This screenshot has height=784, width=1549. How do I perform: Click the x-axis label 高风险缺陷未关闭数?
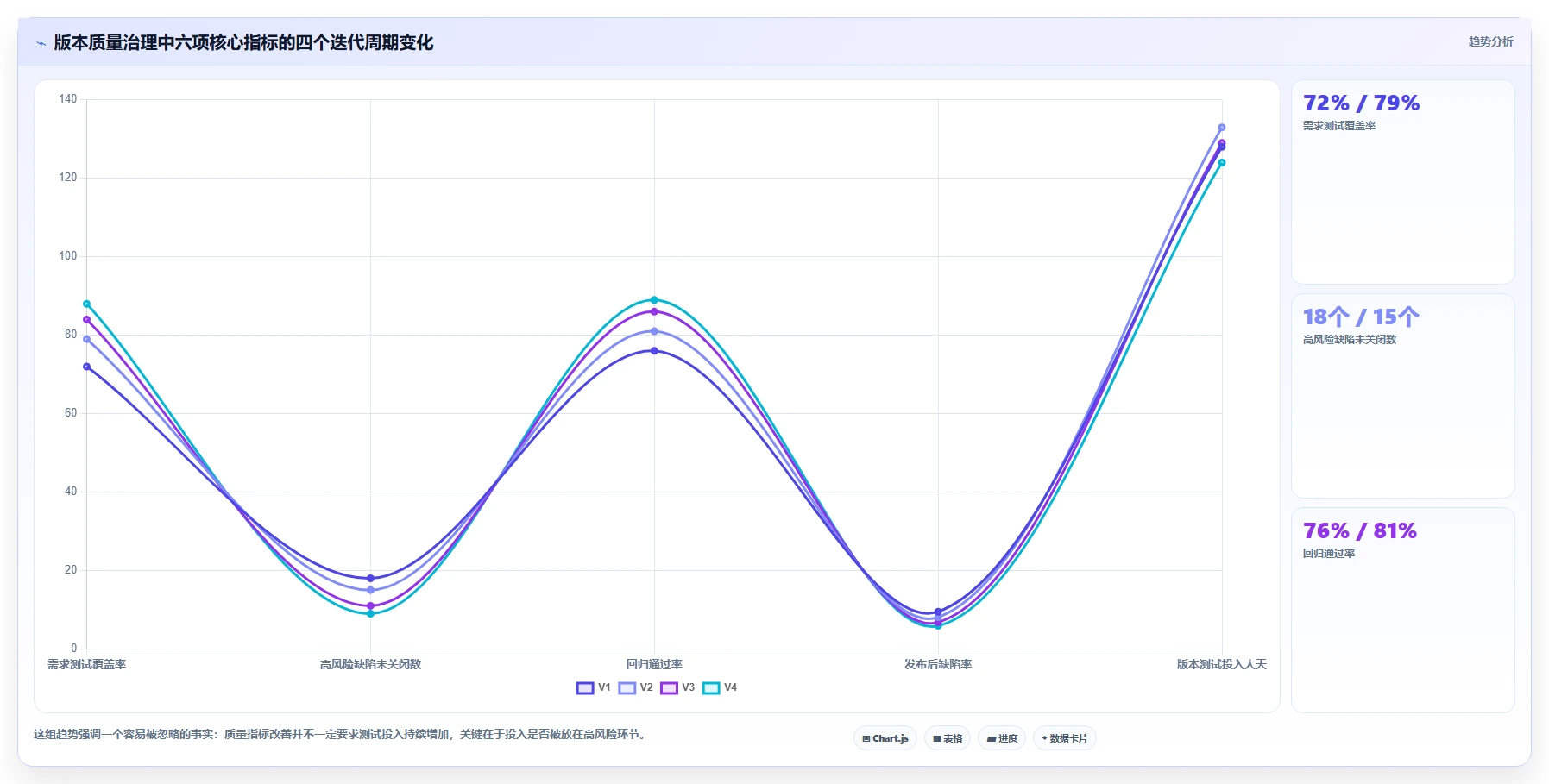370,664
